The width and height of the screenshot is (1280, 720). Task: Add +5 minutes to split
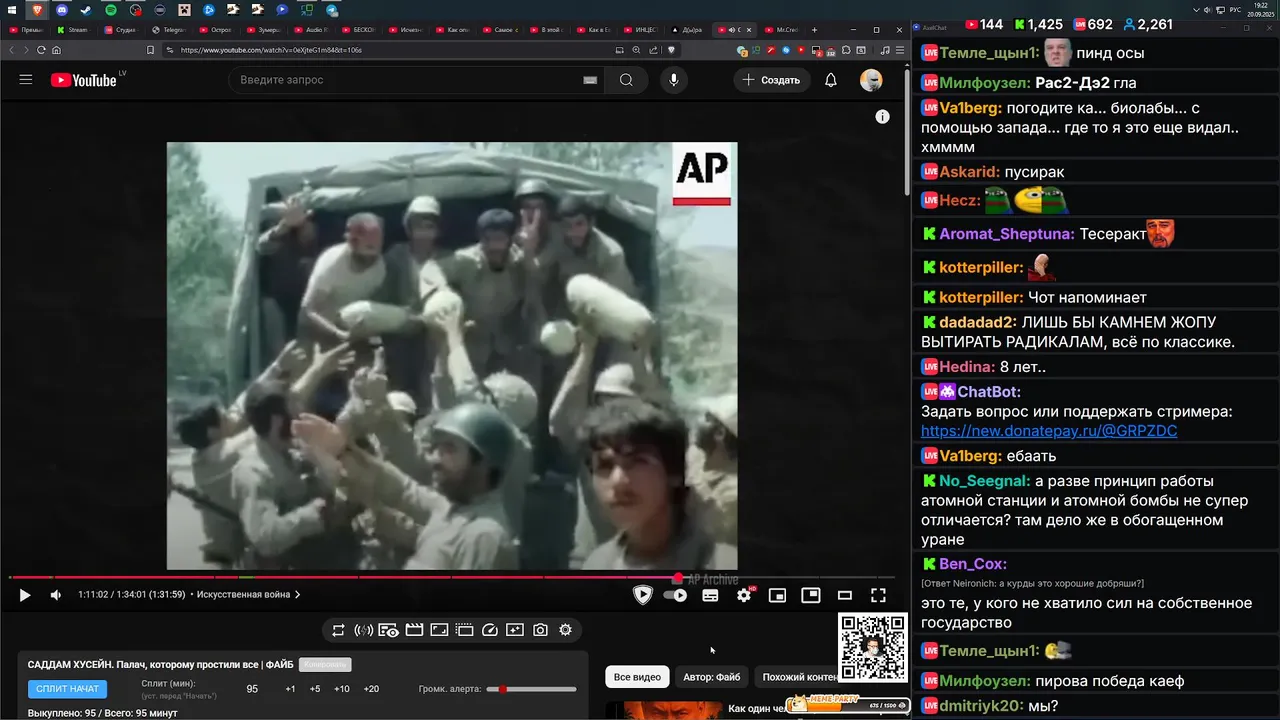tap(315, 689)
